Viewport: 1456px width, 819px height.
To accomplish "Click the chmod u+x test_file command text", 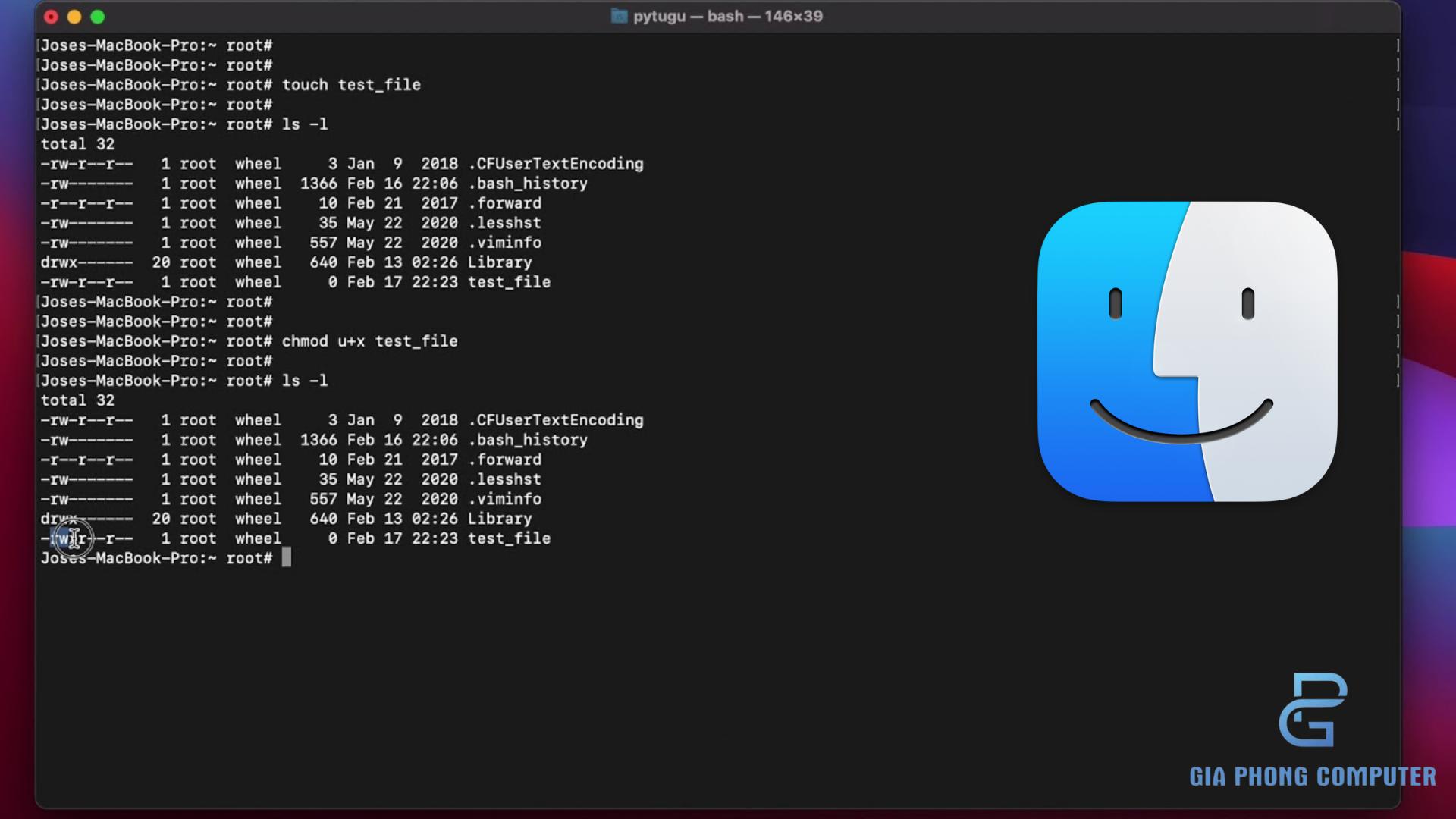I will (x=369, y=341).
